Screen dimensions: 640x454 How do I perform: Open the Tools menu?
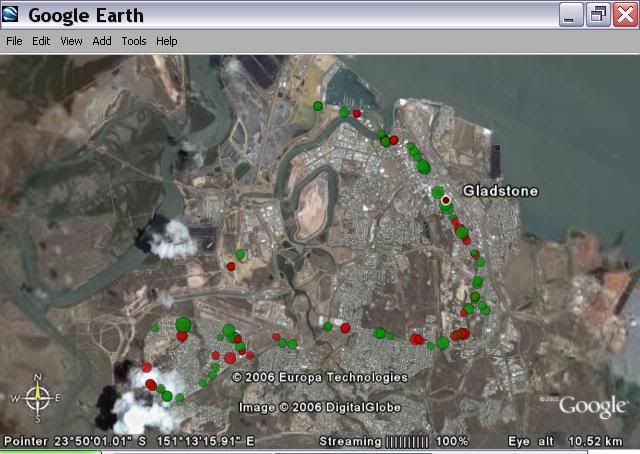point(133,41)
